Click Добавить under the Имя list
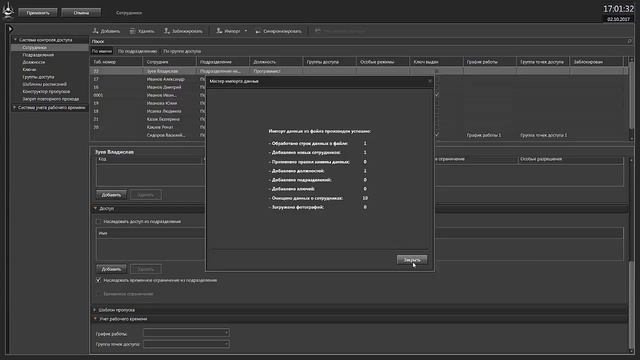 point(111,269)
